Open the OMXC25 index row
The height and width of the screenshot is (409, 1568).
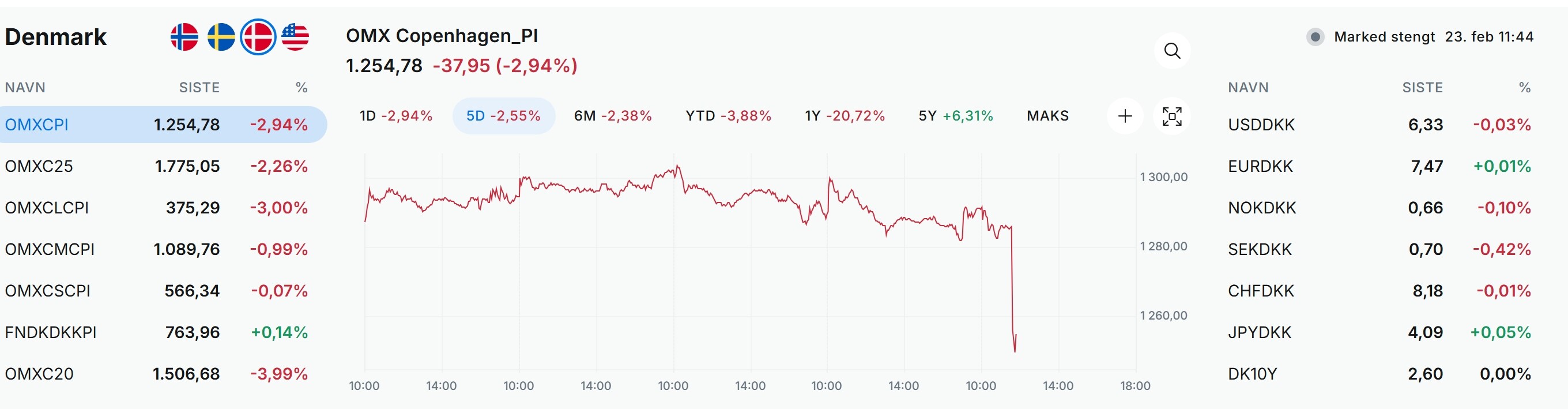coord(39,166)
